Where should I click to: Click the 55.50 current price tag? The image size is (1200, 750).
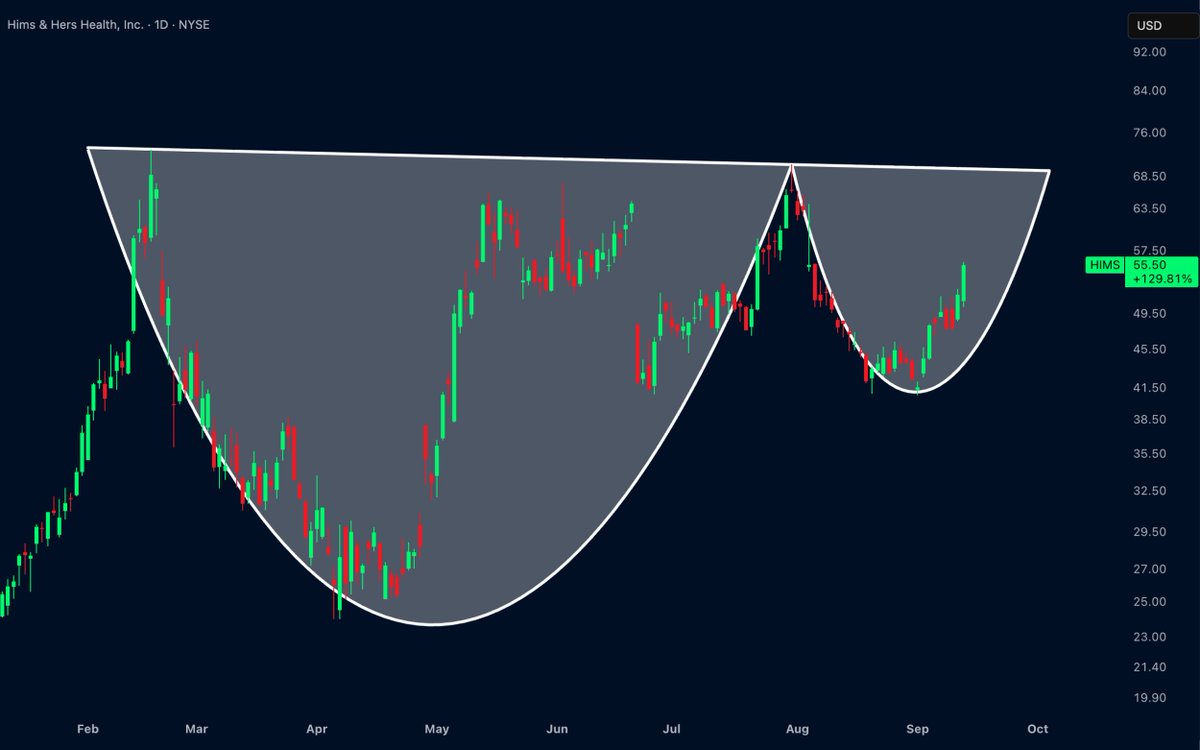(1150, 265)
